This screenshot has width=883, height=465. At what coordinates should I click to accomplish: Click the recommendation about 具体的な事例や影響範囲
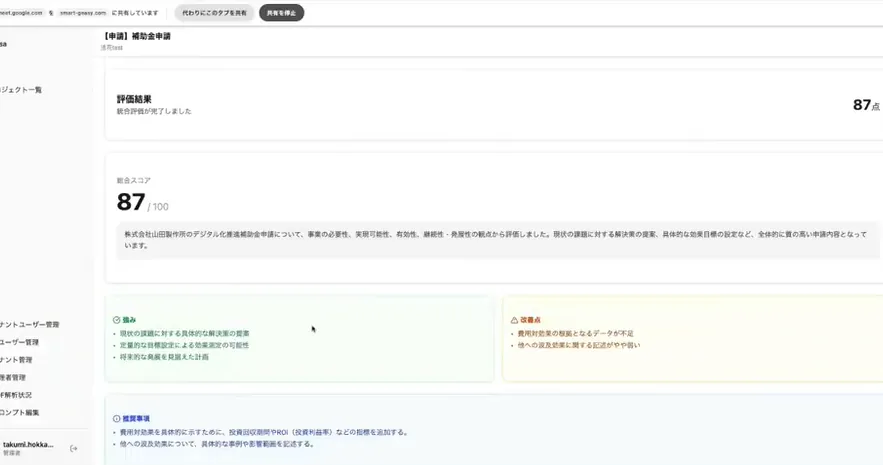217,444
